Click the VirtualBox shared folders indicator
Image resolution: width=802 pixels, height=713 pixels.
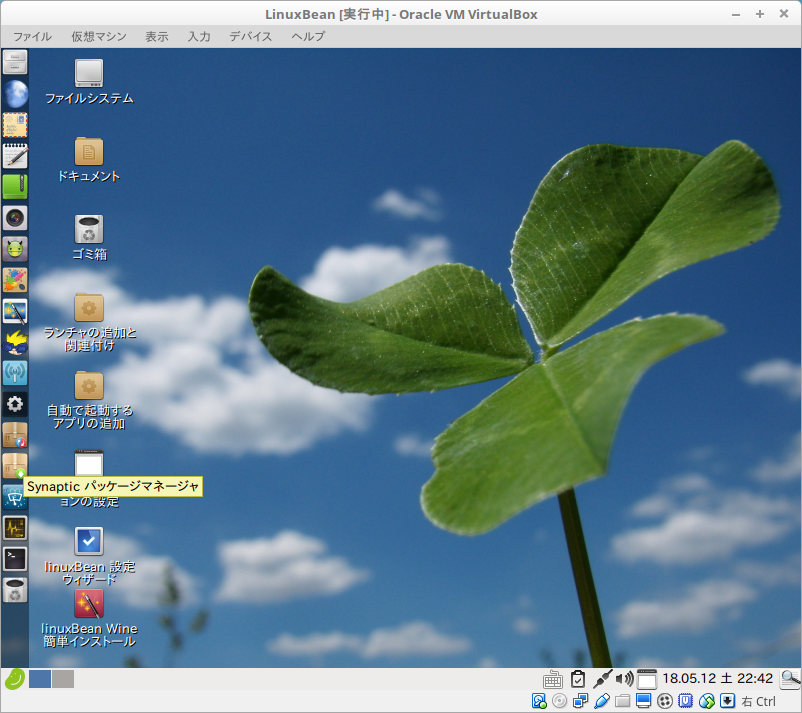click(622, 701)
